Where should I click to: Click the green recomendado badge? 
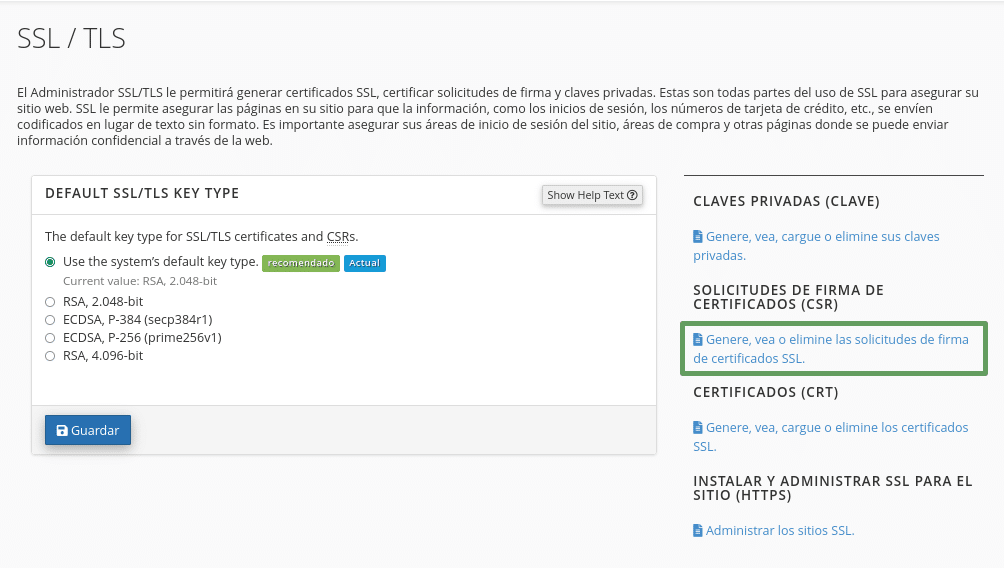pos(301,263)
